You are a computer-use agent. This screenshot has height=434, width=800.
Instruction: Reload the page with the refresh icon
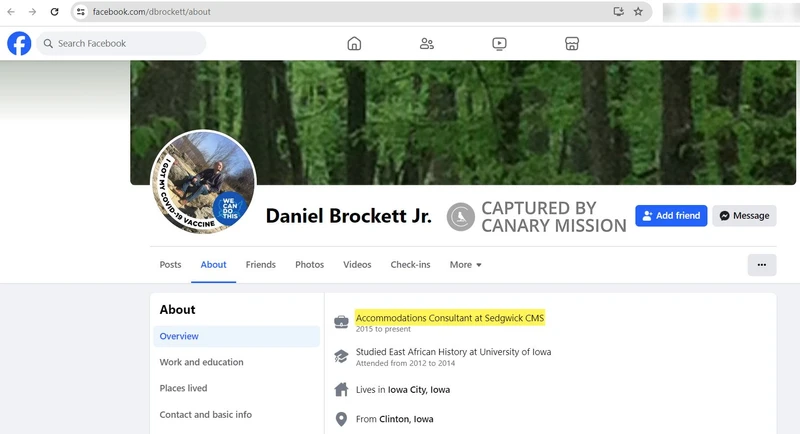[55, 12]
